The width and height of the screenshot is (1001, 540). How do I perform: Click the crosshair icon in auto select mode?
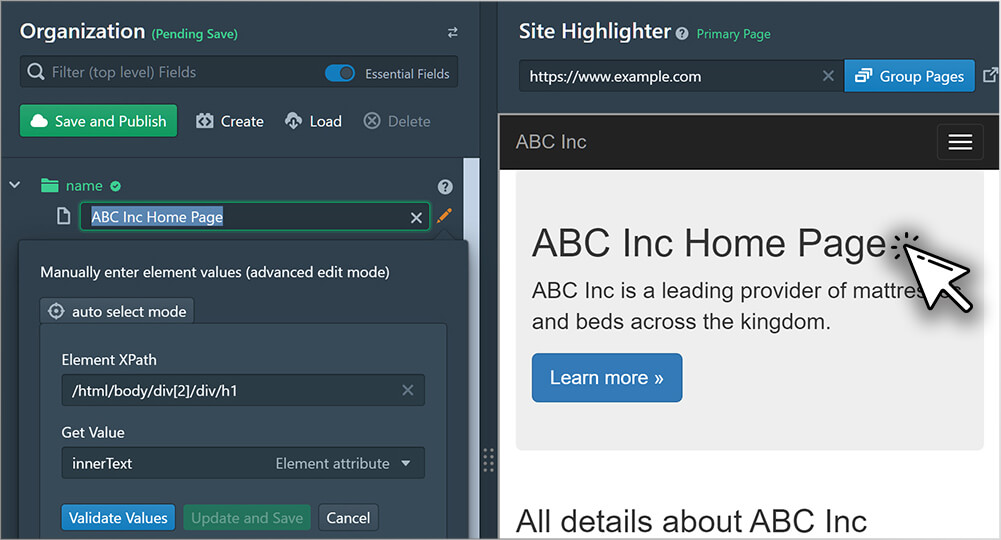point(56,311)
